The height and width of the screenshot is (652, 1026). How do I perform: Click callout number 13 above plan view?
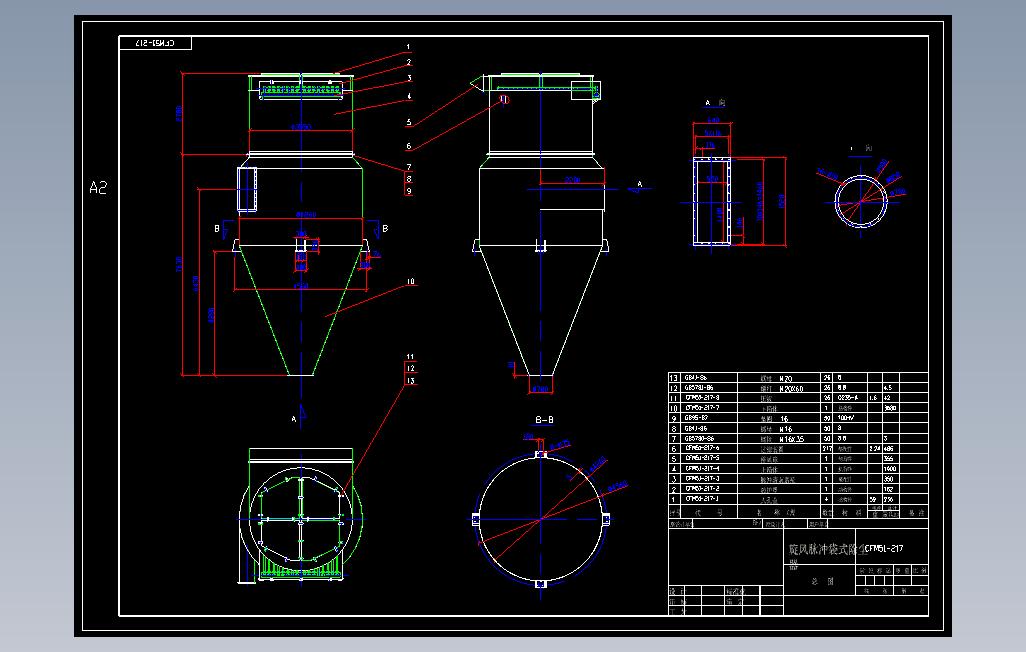click(x=410, y=380)
